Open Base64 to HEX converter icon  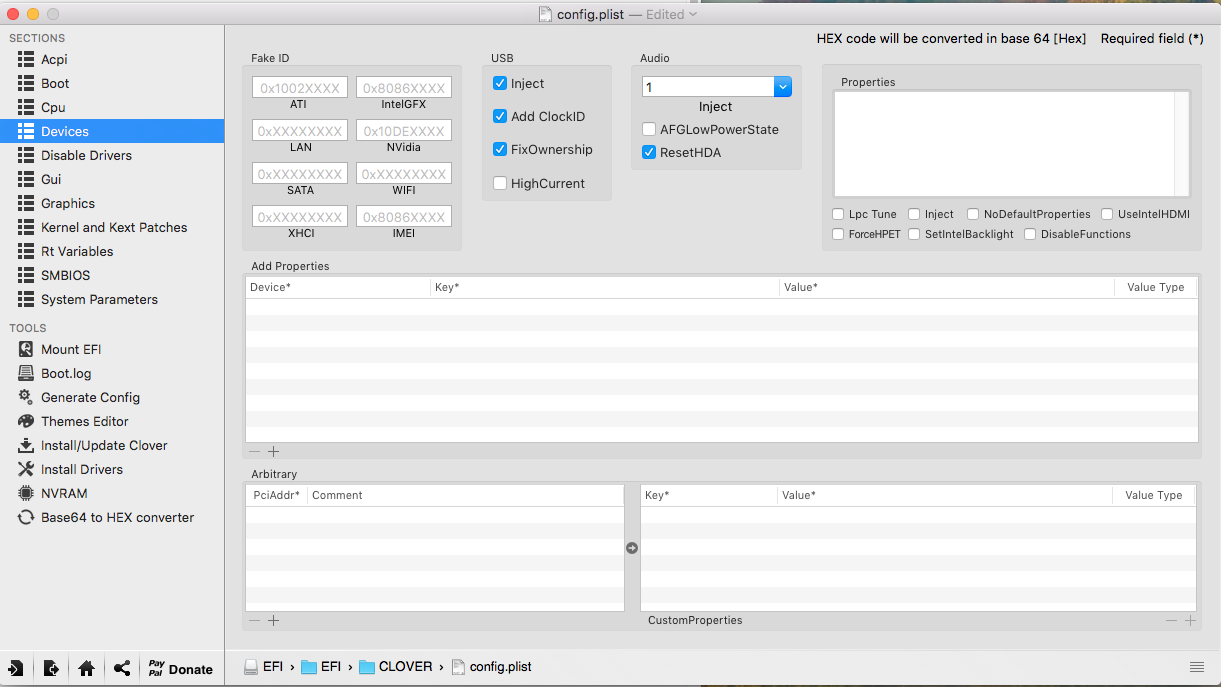[26, 517]
